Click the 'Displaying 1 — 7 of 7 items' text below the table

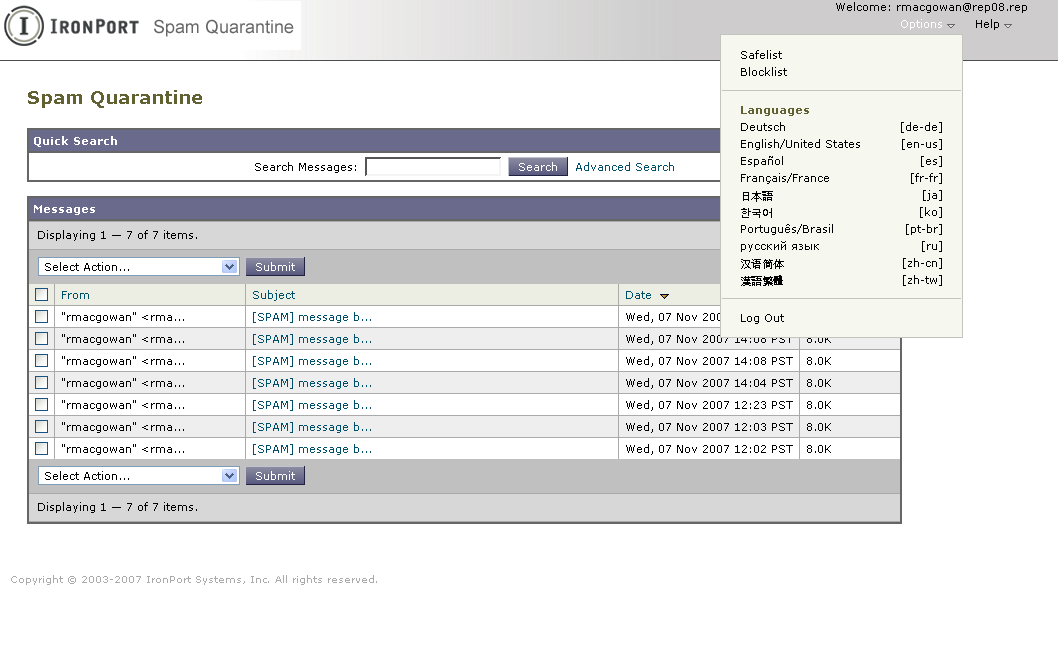point(117,507)
